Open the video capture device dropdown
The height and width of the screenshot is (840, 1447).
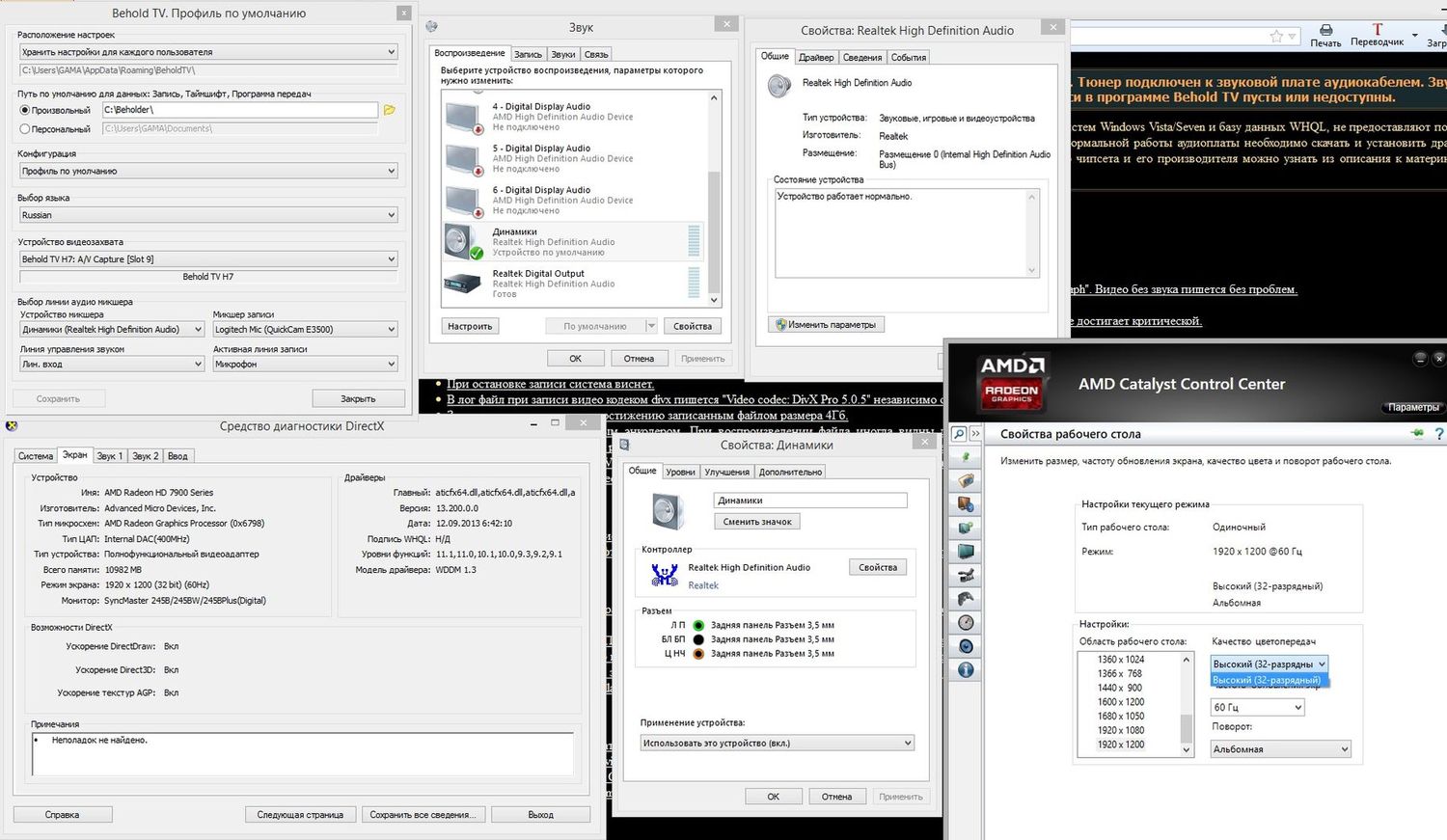click(x=208, y=259)
